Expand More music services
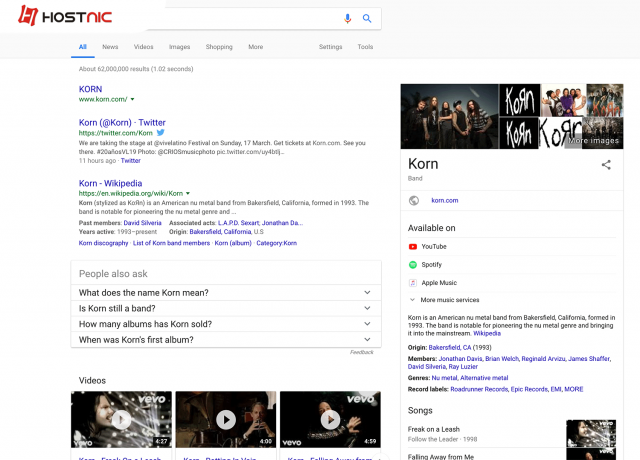This screenshot has width=640, height=460. click(444, 300)
